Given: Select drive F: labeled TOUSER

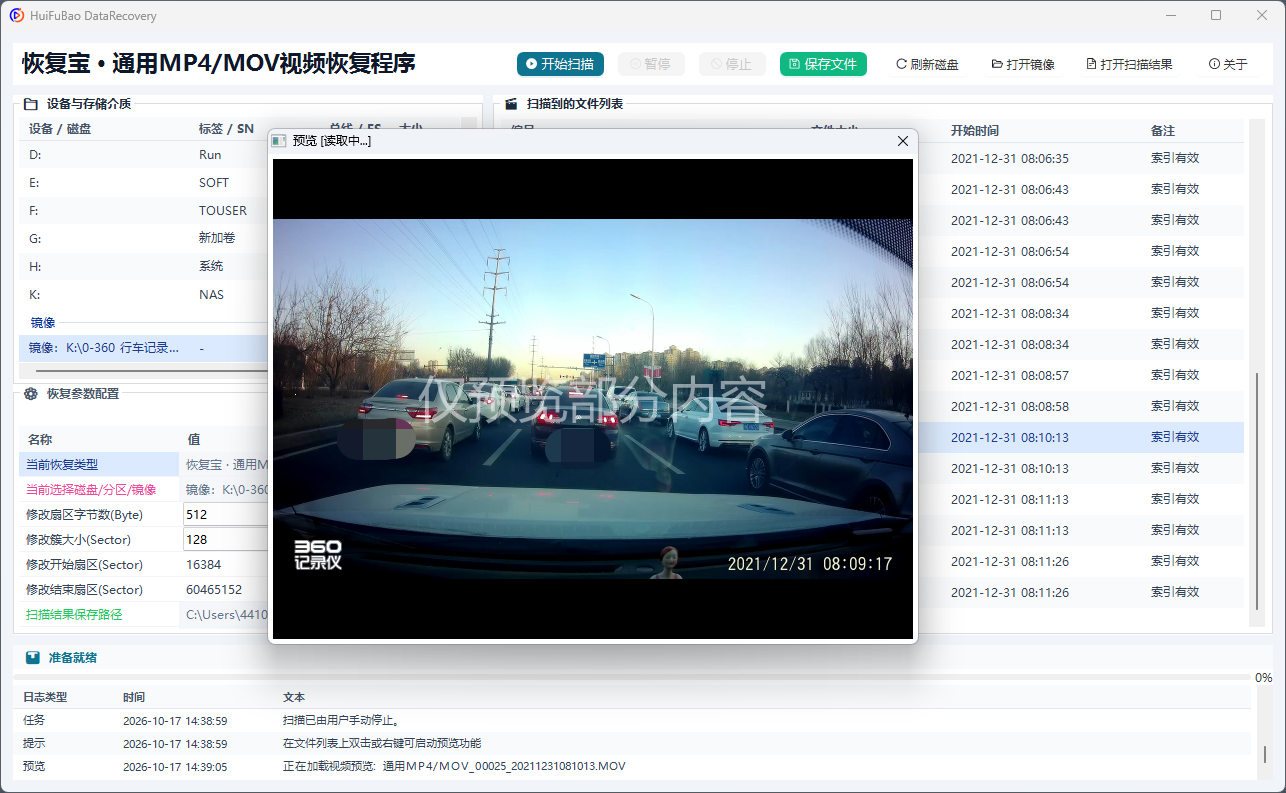Looking at the screenshot, I should 143,211.
